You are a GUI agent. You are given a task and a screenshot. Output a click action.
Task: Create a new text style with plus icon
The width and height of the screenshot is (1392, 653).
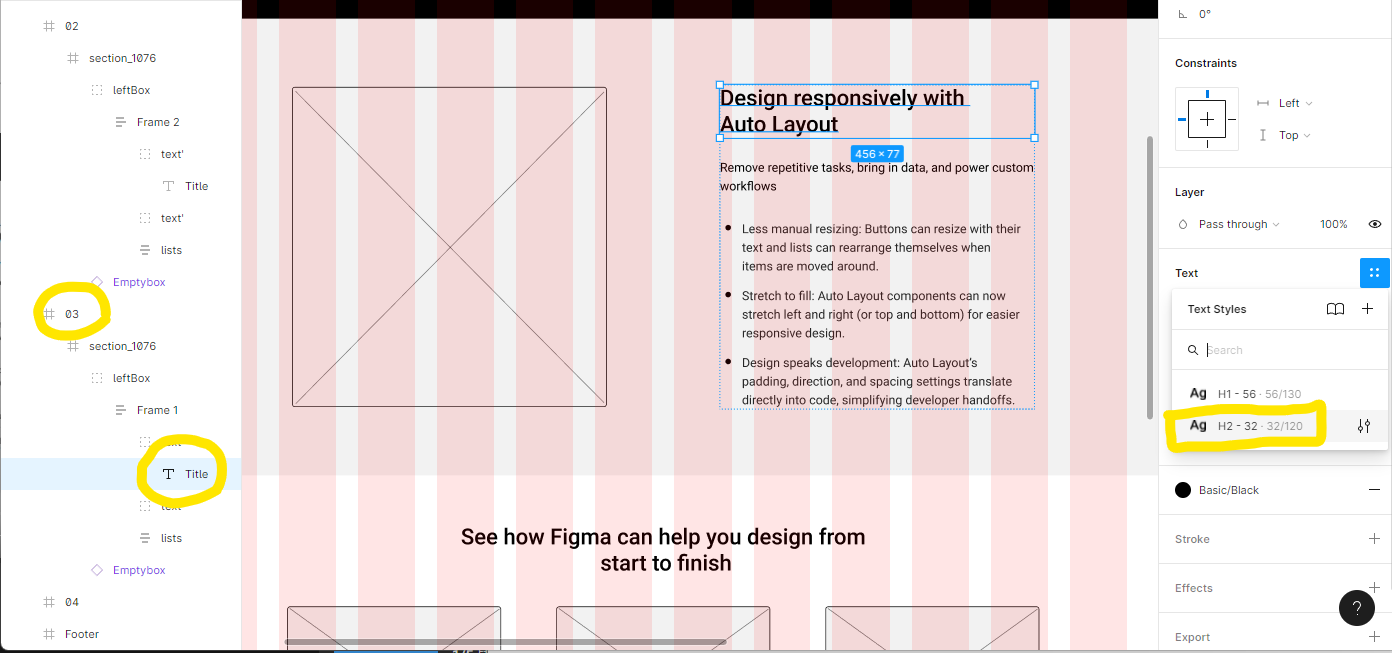click(1367, 309)
